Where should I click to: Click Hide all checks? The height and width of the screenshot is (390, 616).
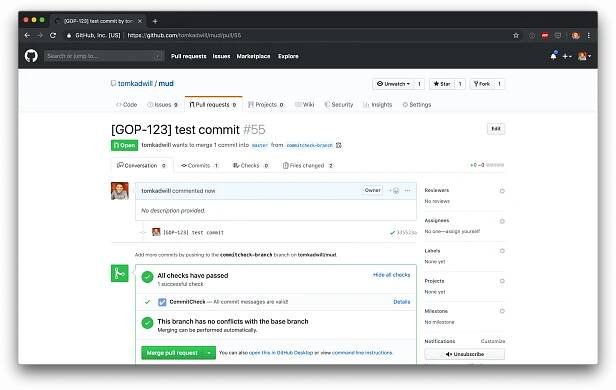[391, 275]
